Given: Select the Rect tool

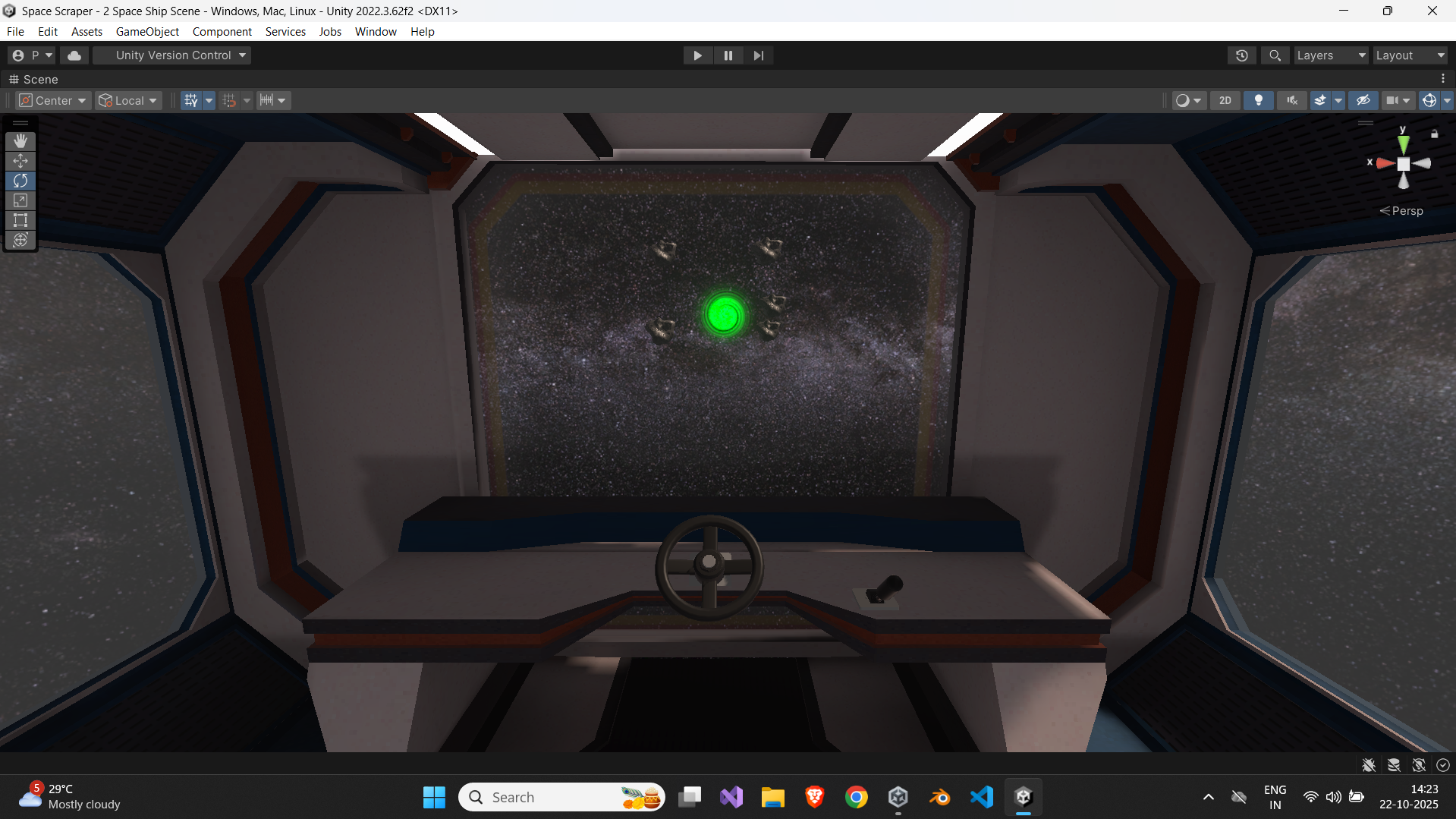Looking at the screenshot, I should pos(20,220).
